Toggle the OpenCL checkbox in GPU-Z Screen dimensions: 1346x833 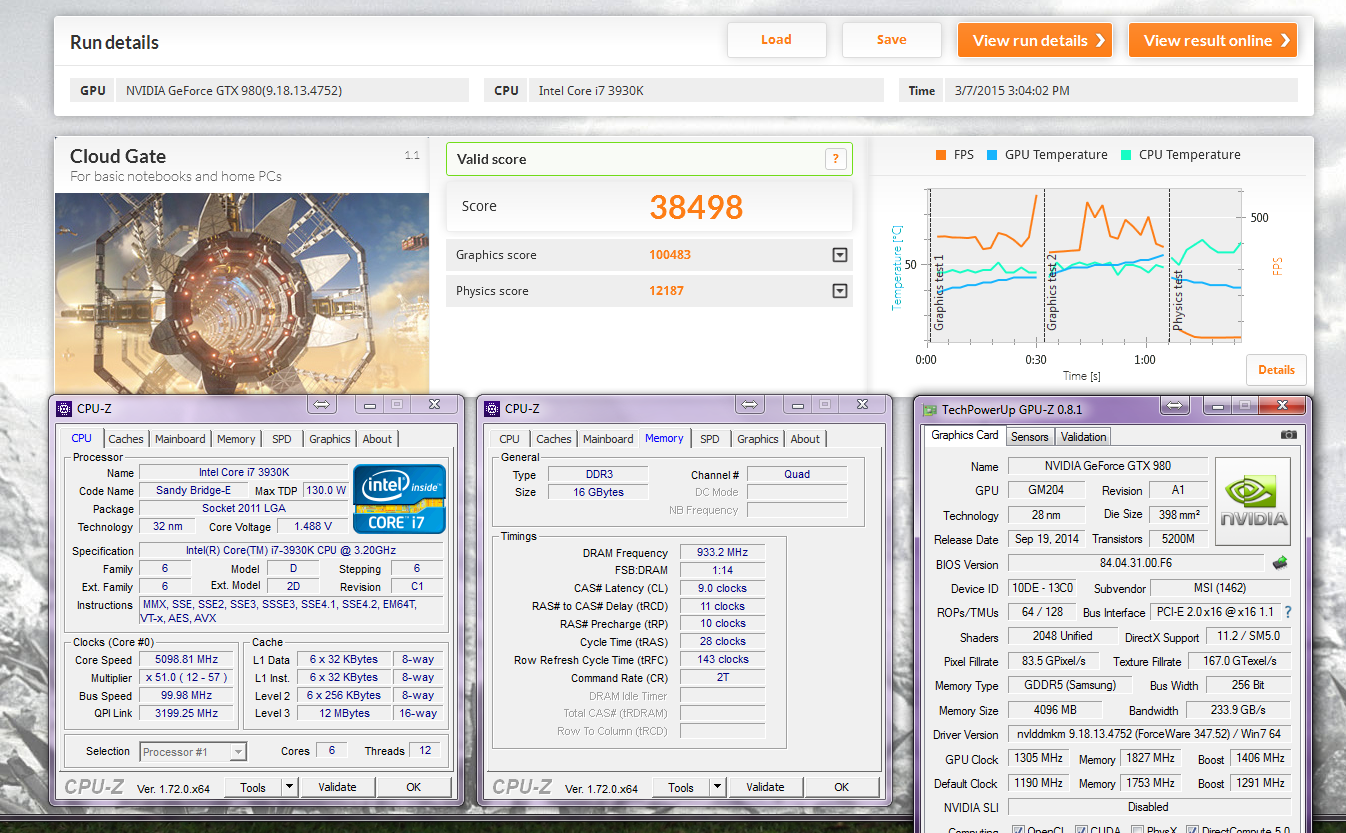coord(1018,829)
